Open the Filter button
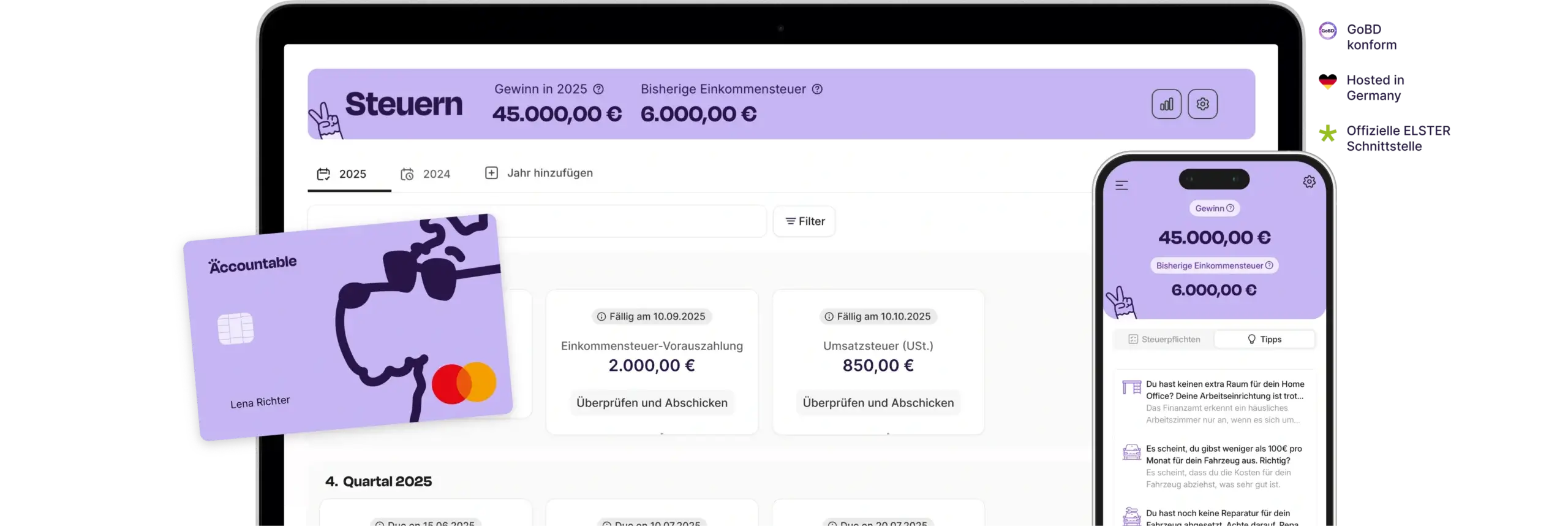Image resolution: width=1568 pixels, height=526 pixels. point(804,221)
